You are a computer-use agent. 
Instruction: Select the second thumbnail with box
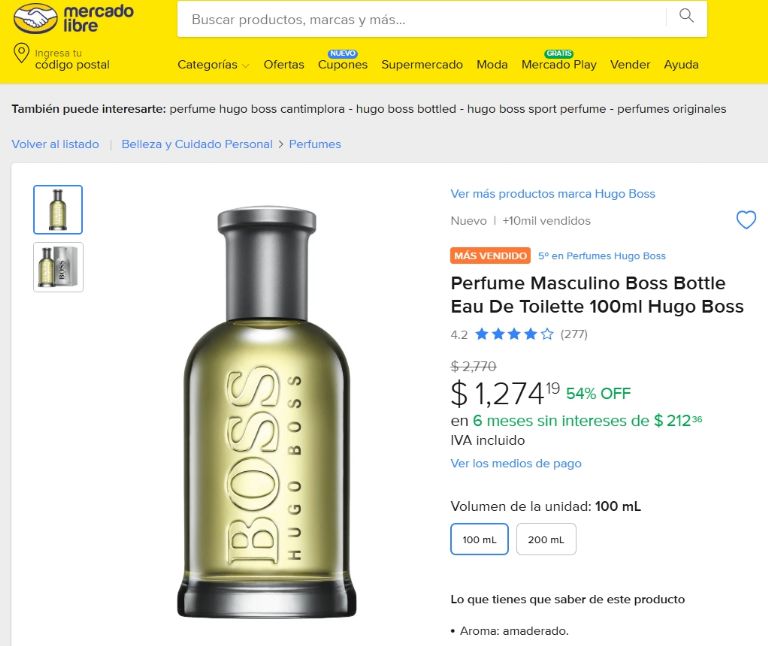click(58, 267)
